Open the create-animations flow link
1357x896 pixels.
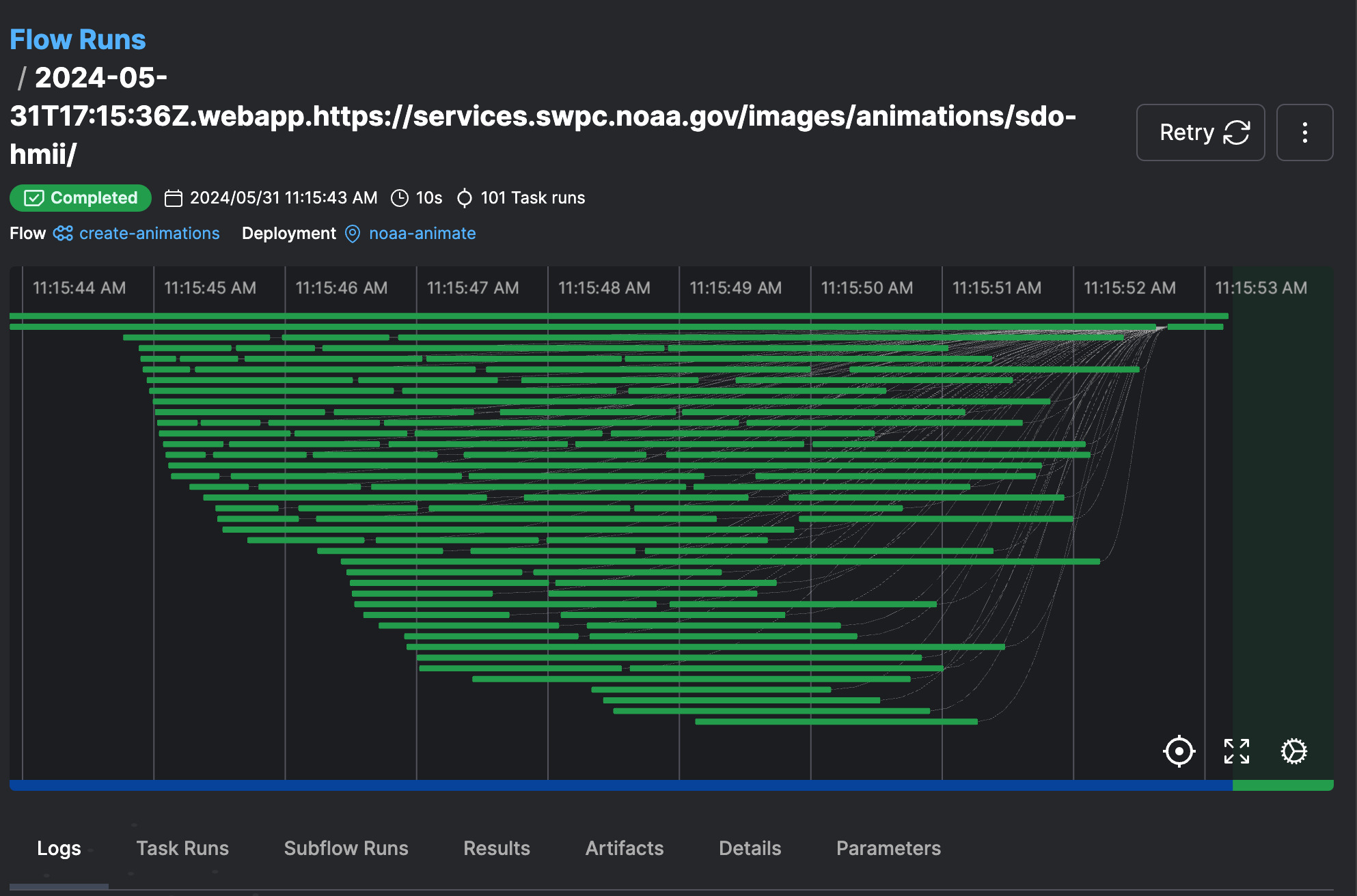coord(149,234)
